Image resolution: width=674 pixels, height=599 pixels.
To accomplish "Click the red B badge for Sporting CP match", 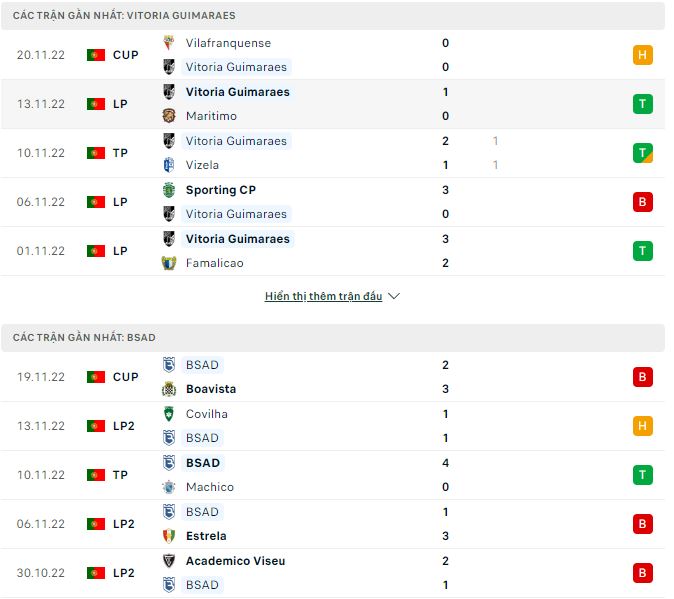I will 643,202.
